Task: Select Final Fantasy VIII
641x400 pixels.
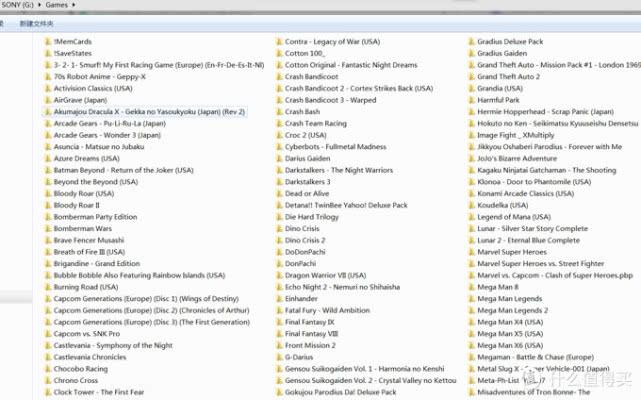Action: coord(312,334)
